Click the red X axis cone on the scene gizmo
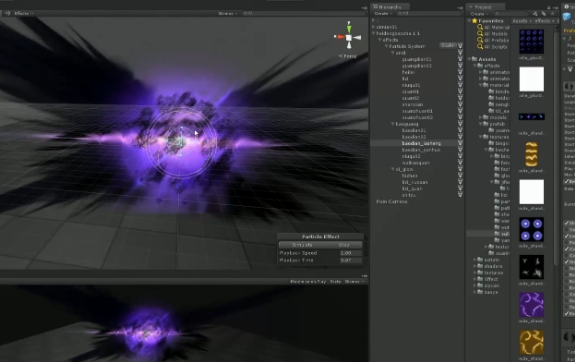 point(341,37)
